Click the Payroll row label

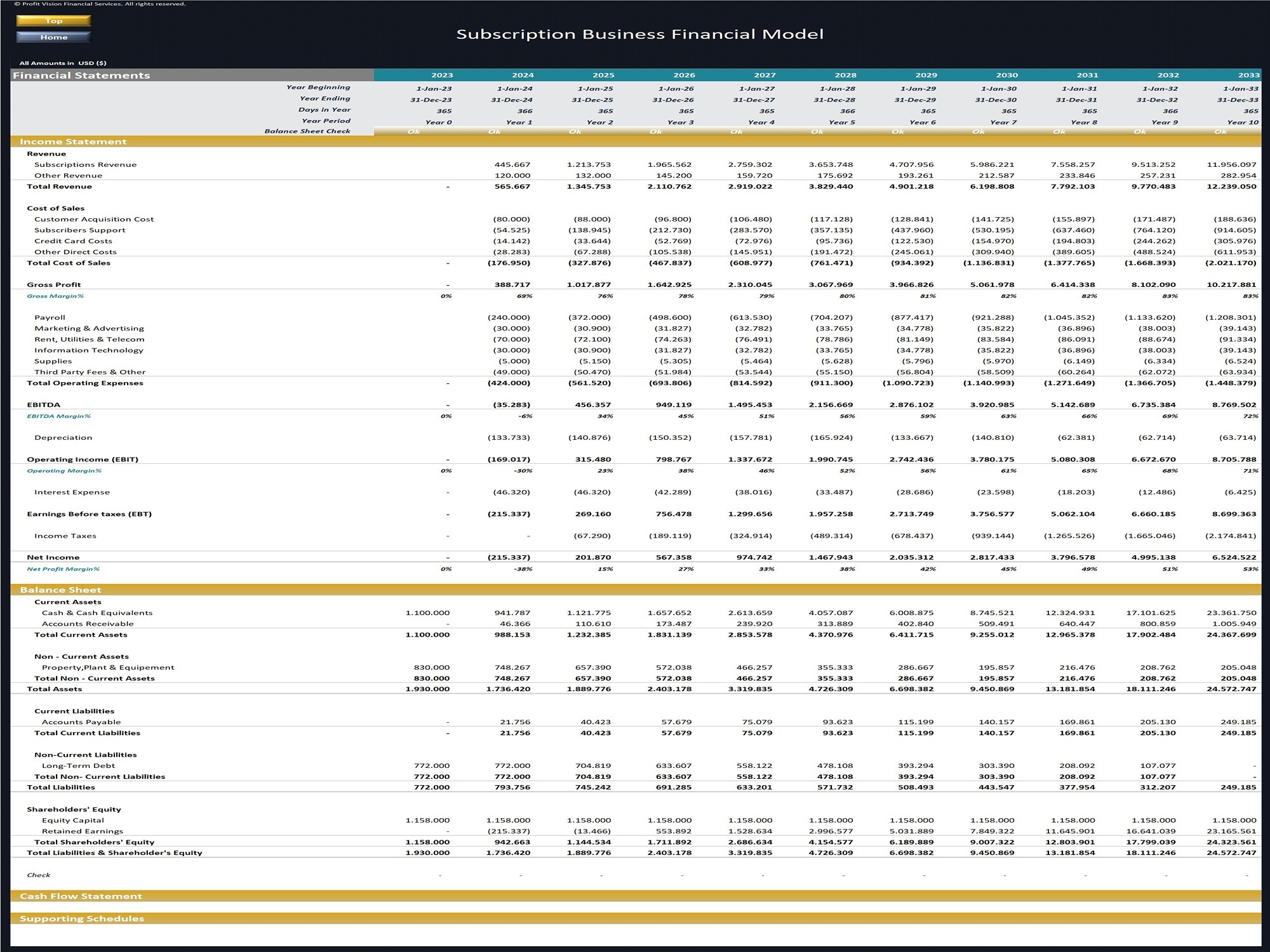click(x=50, y=317)
